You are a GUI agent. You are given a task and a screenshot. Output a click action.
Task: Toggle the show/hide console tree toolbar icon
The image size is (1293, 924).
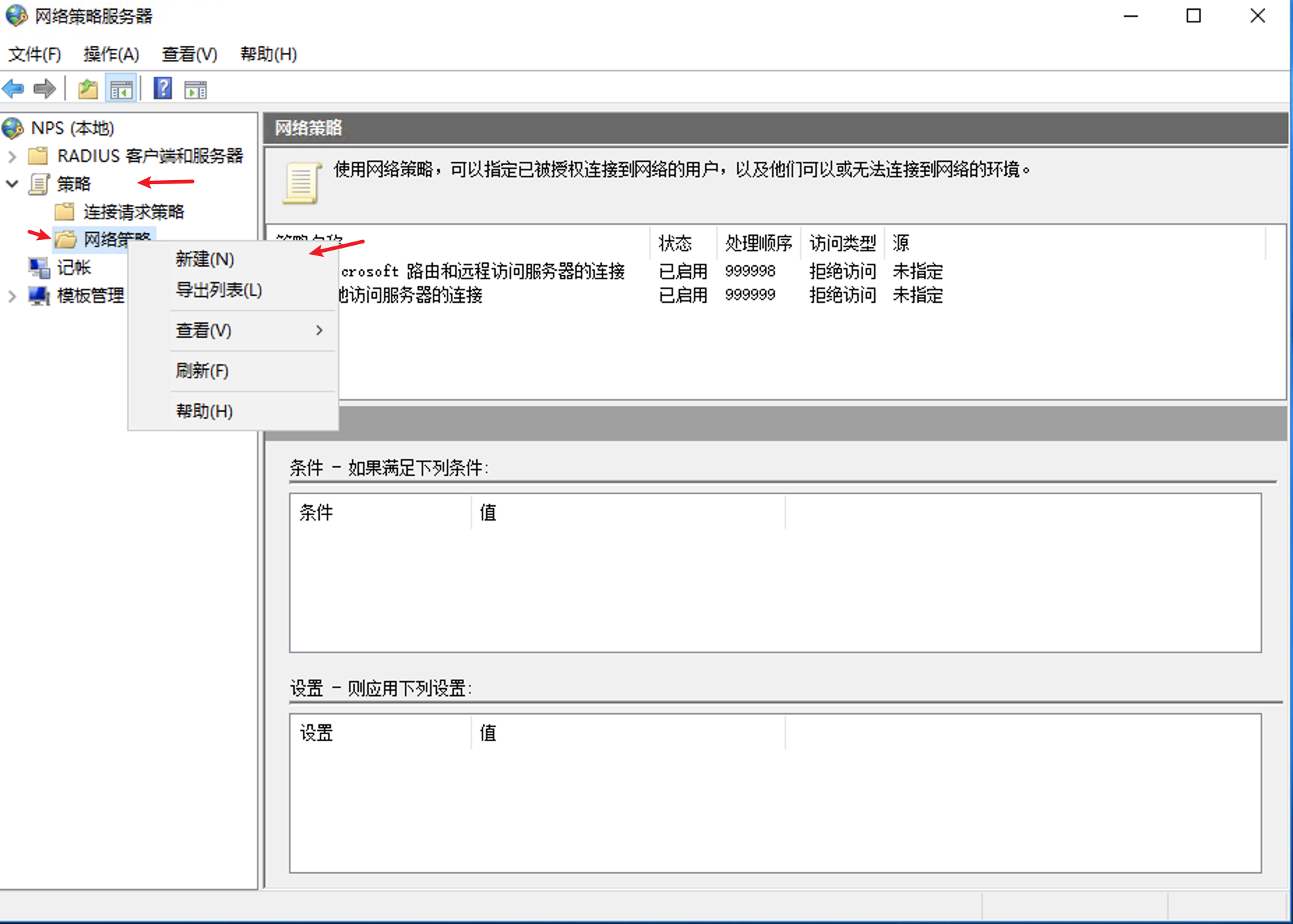120,88
